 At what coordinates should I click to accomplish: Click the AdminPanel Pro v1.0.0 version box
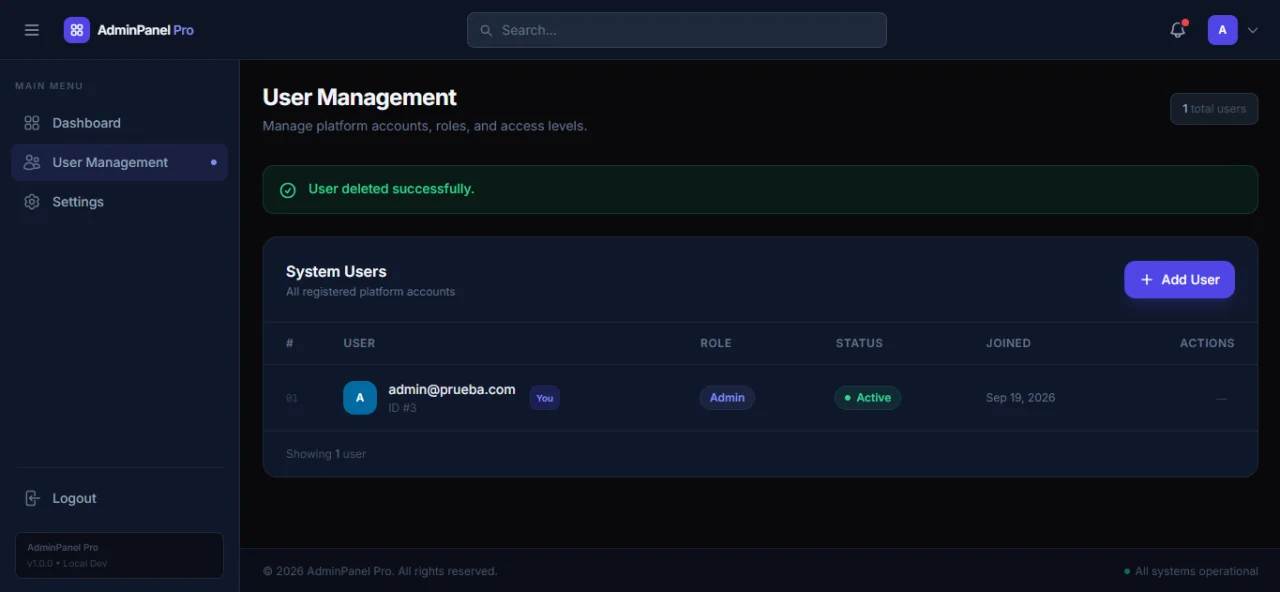119,555
